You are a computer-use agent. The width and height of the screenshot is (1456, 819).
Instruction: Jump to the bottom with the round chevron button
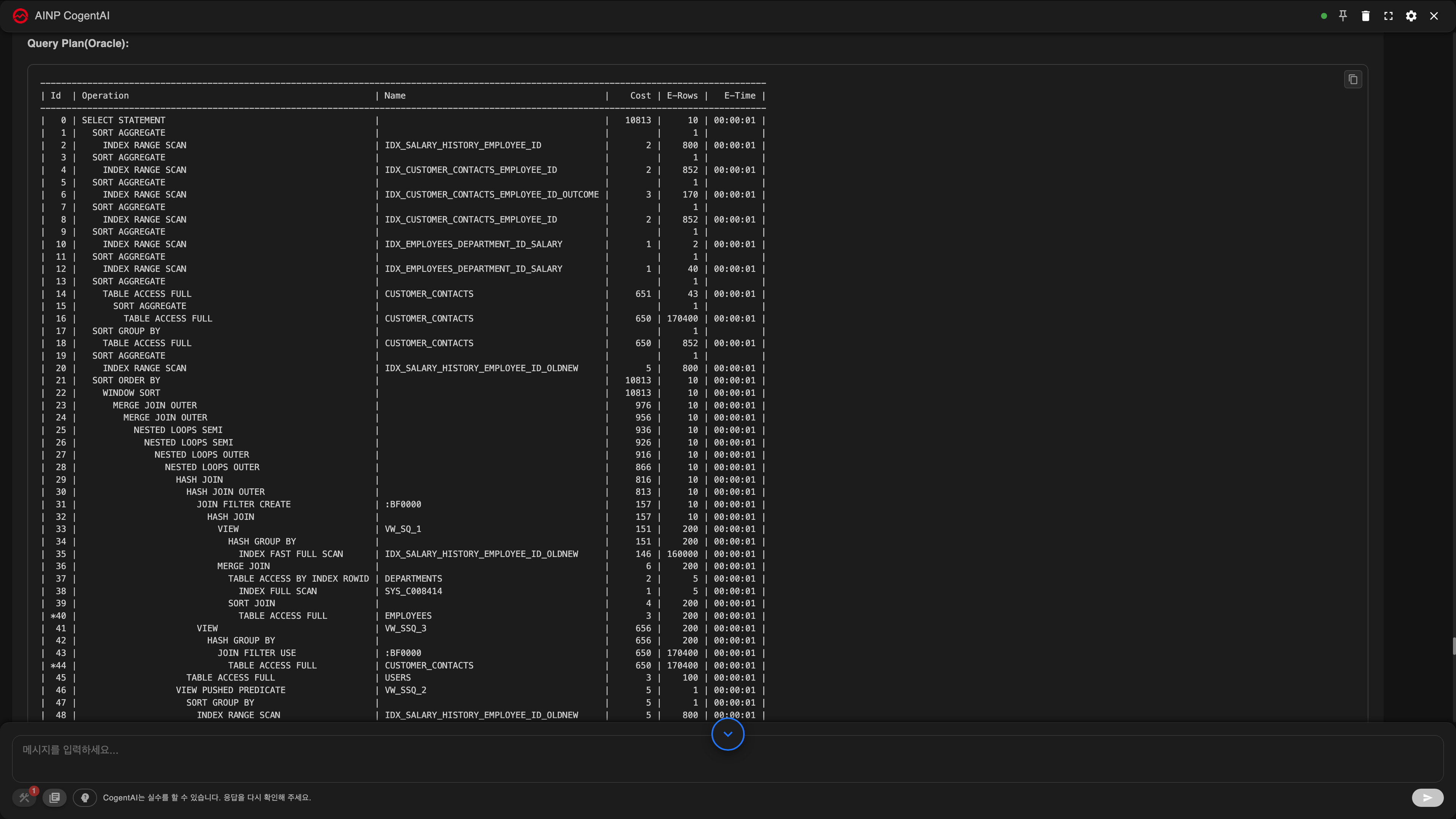tap(728, 734)
